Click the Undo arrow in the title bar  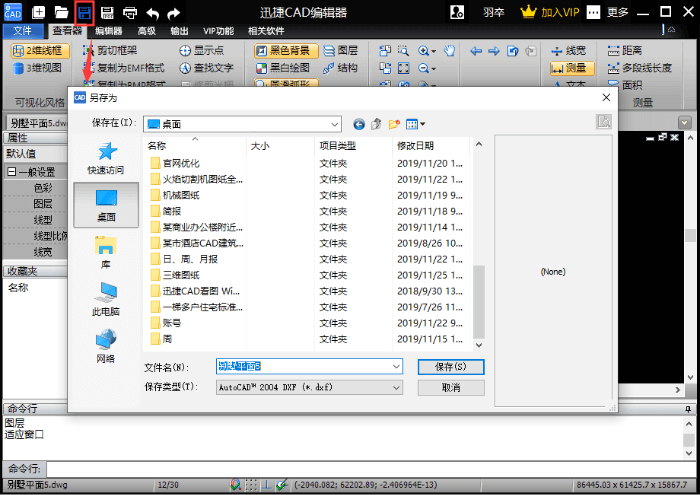153,13
